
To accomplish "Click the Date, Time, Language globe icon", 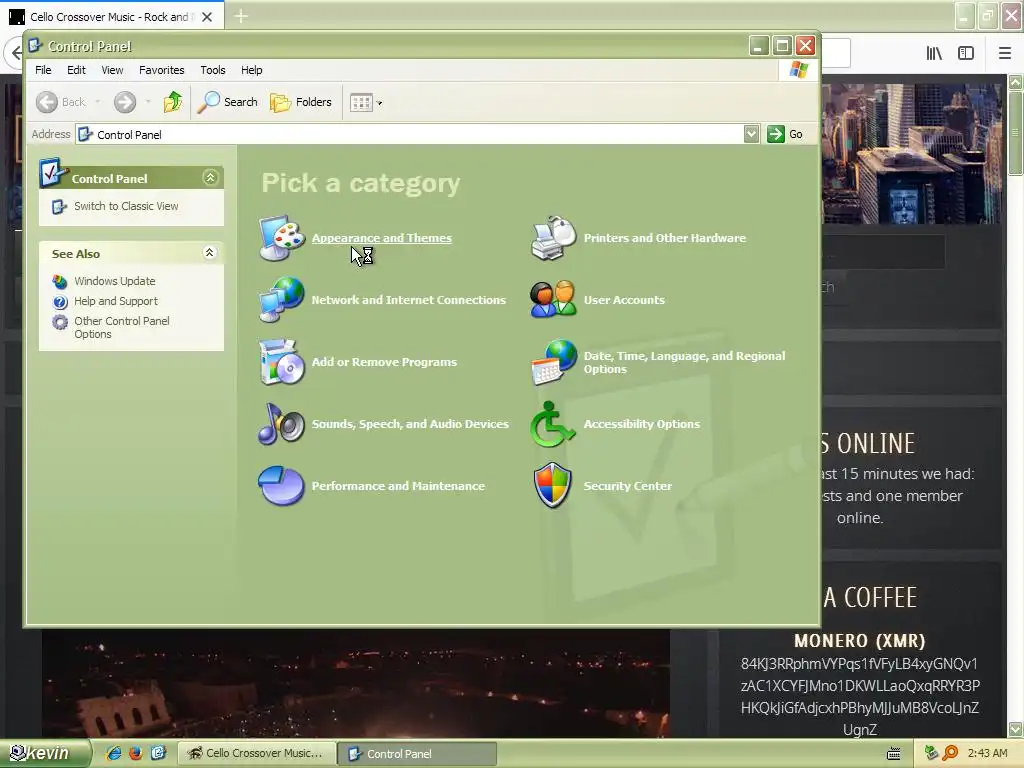I will click(x=553, y=362).
